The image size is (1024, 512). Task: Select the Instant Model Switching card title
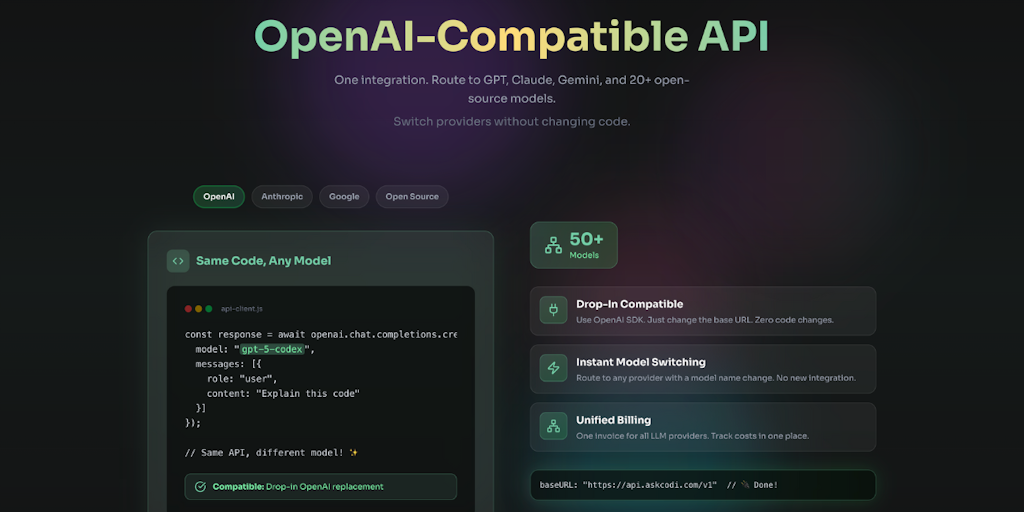[641, 362]
